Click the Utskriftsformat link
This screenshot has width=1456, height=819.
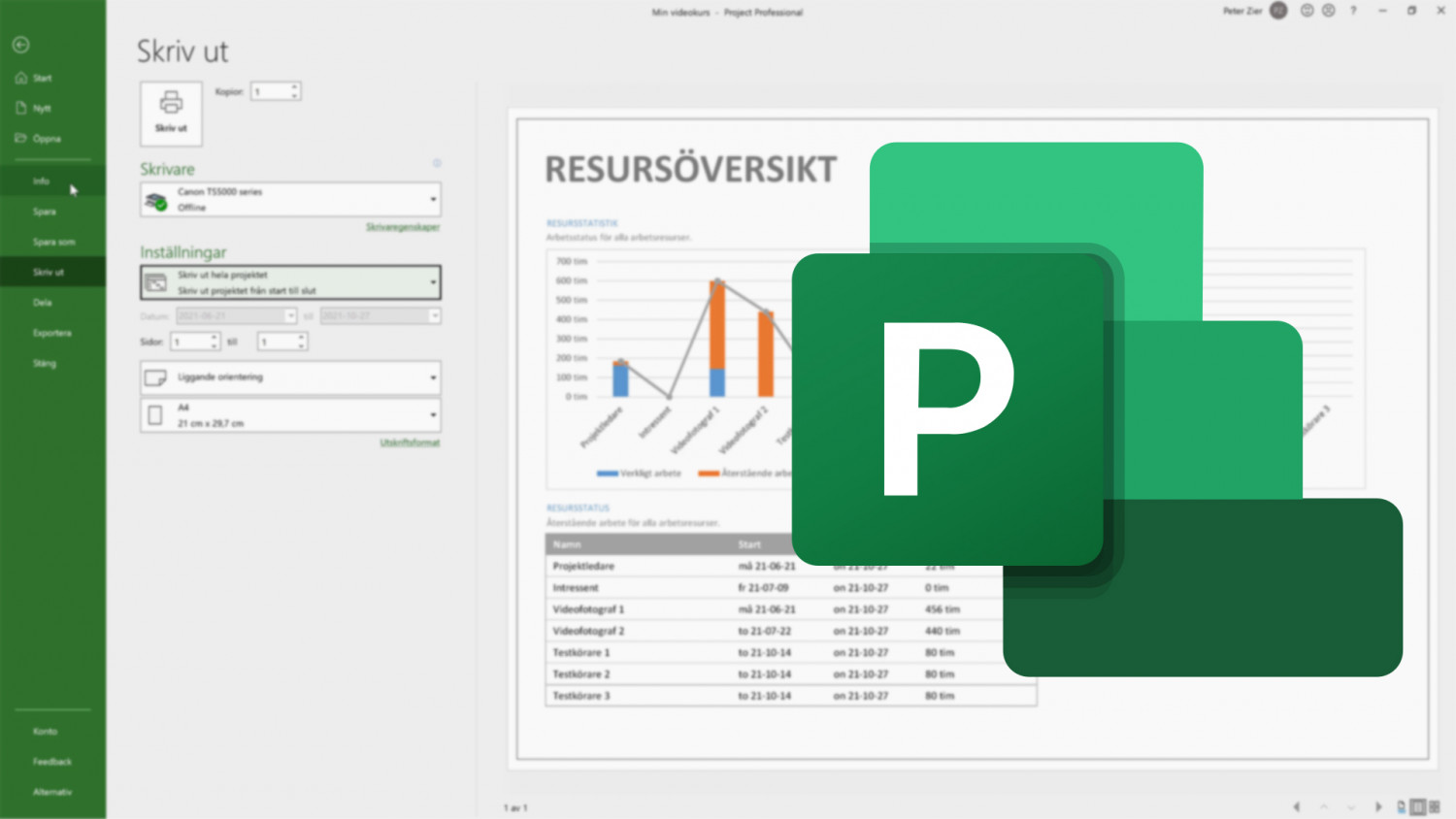(412, 442)
